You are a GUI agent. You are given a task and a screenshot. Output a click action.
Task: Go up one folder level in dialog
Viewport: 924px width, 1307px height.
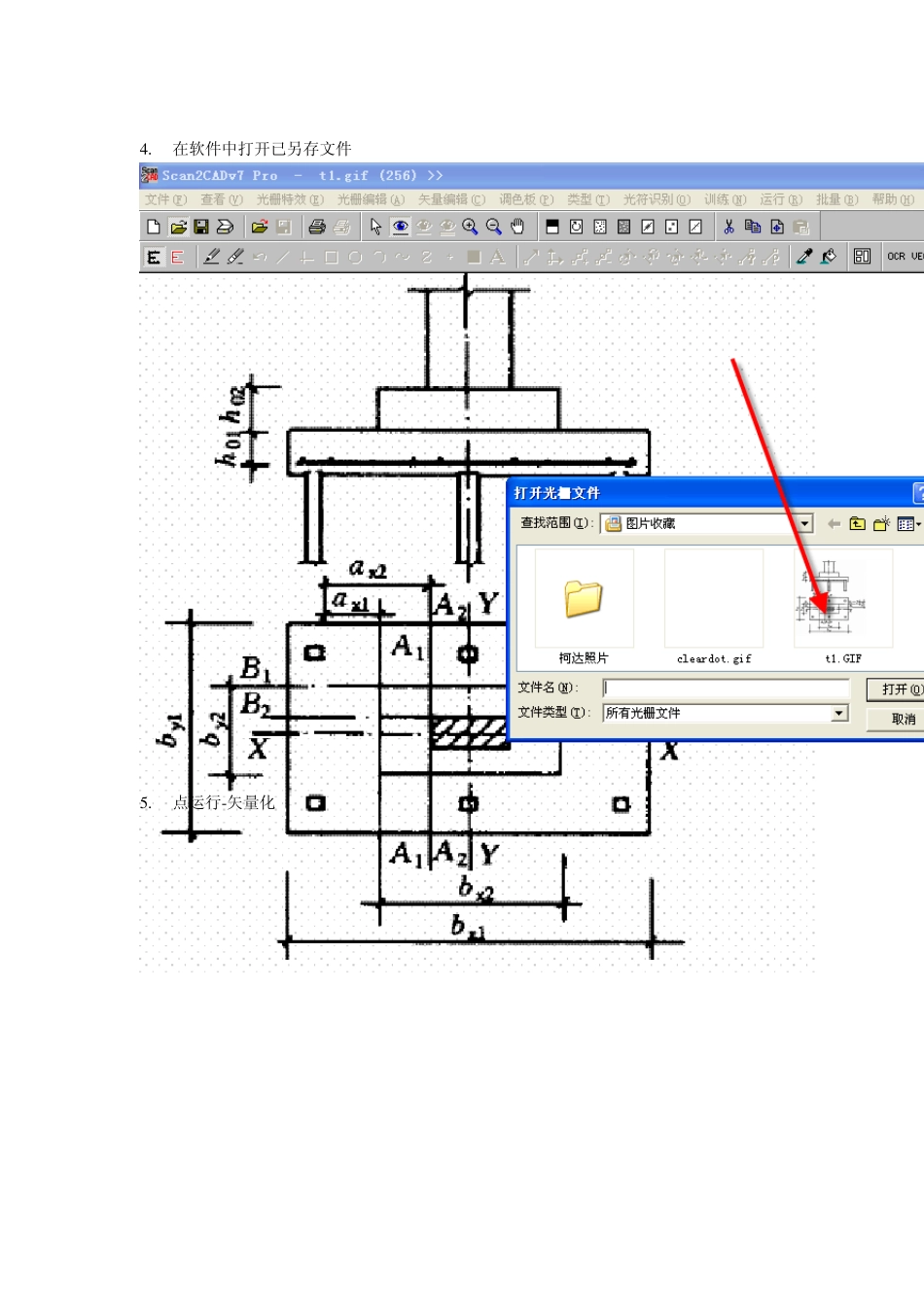tap(857, 523)
